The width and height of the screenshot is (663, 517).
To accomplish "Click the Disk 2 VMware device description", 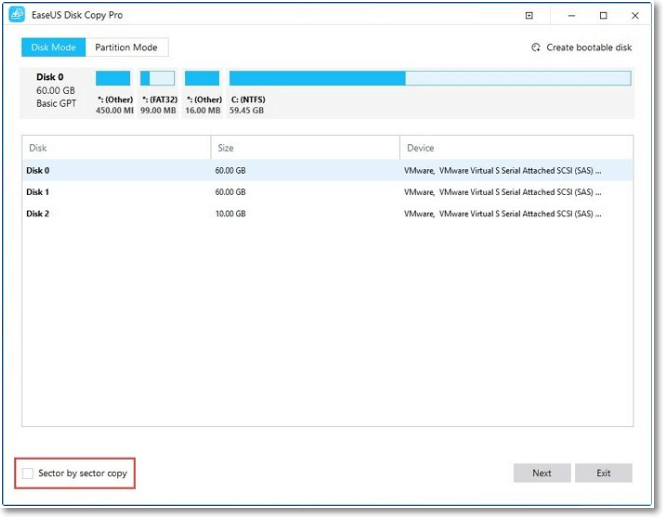I will [x=502, y=213].
